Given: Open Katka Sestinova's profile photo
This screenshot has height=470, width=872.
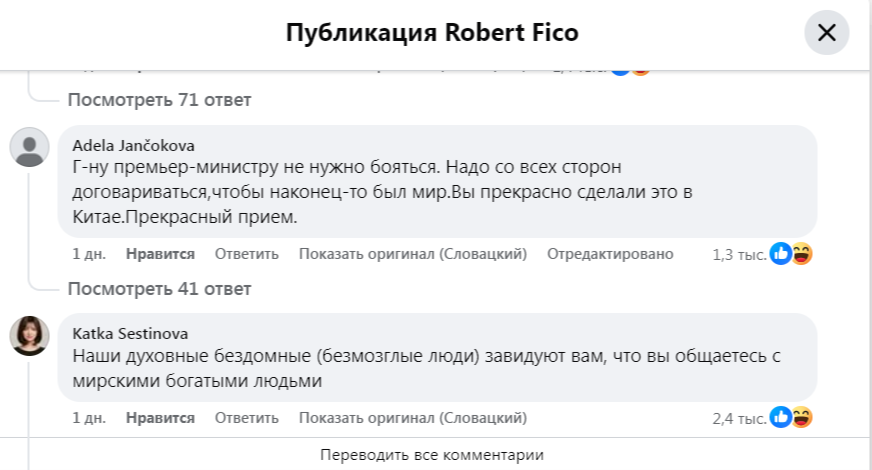Looking at the screenshot, I should pos(30,336).
